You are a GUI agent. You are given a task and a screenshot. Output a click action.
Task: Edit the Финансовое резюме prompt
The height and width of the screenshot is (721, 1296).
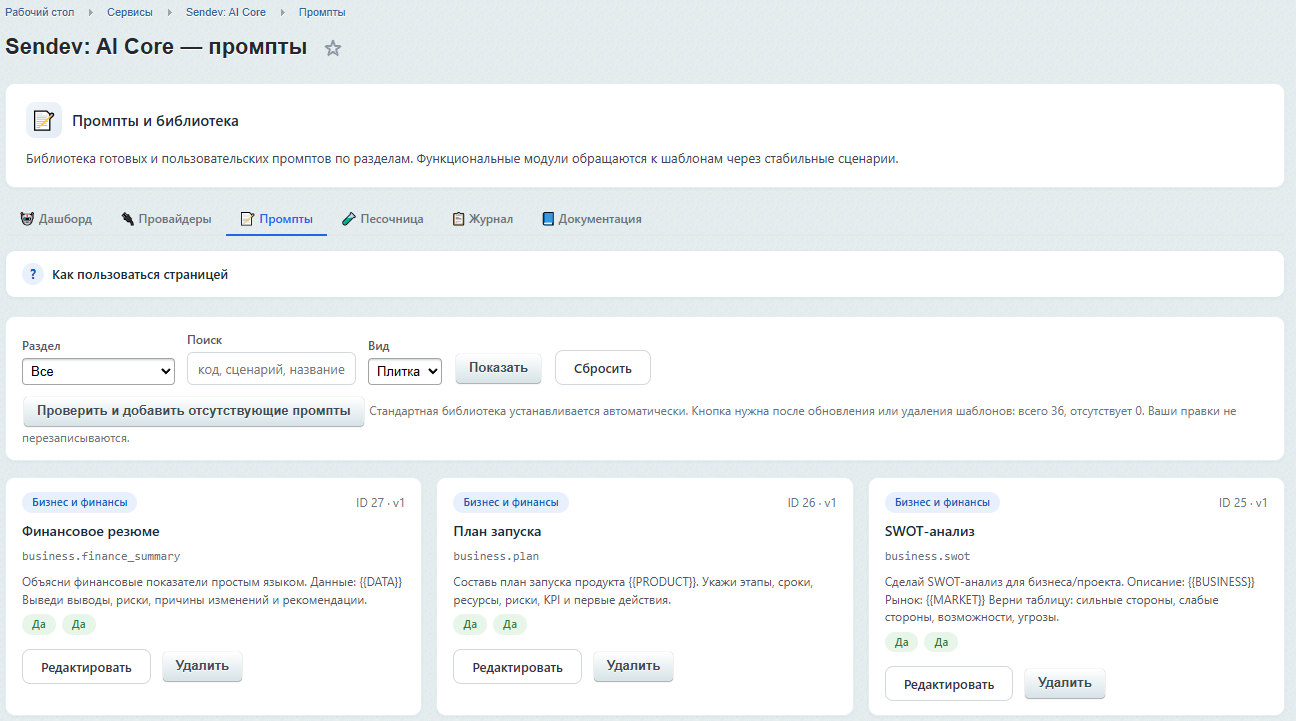pyautogui.click(x=86, y=667)
